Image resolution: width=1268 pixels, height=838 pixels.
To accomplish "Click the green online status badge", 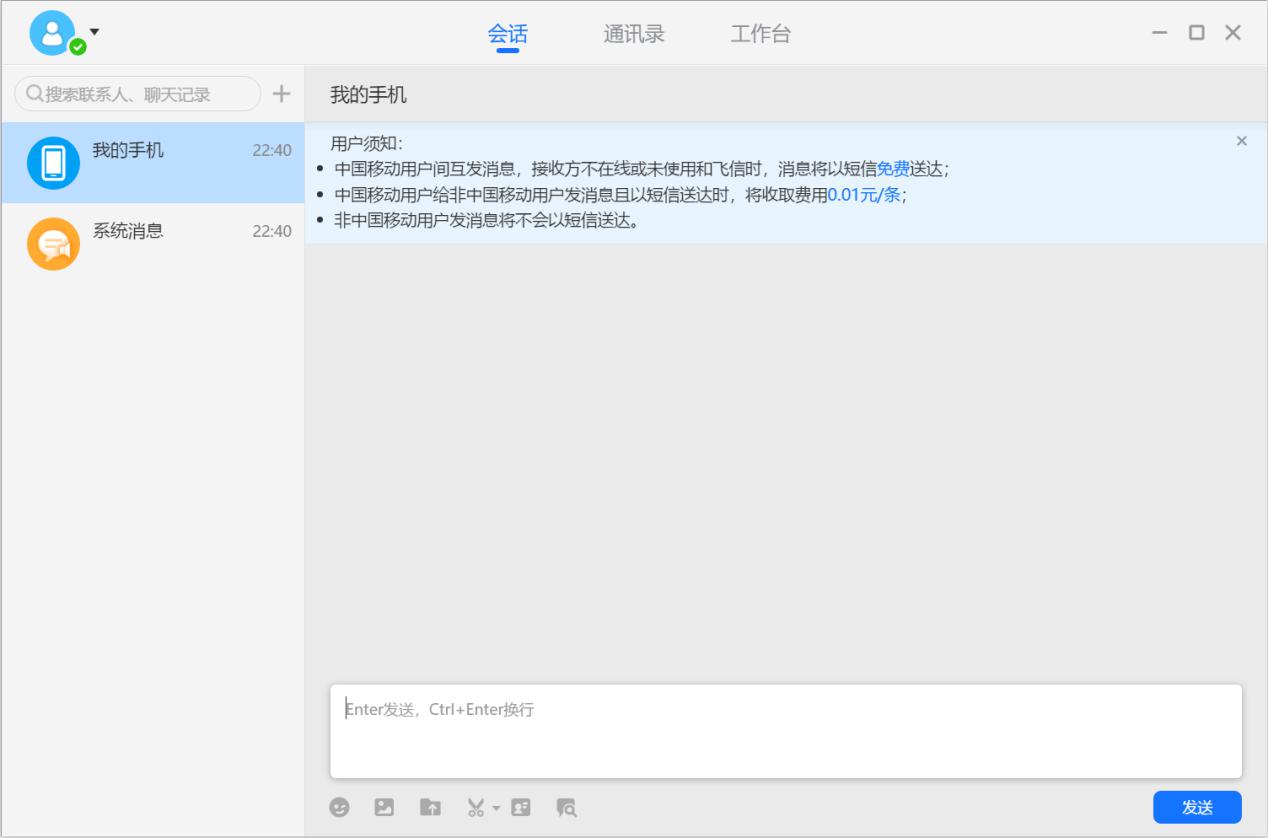I will point(77,47).
